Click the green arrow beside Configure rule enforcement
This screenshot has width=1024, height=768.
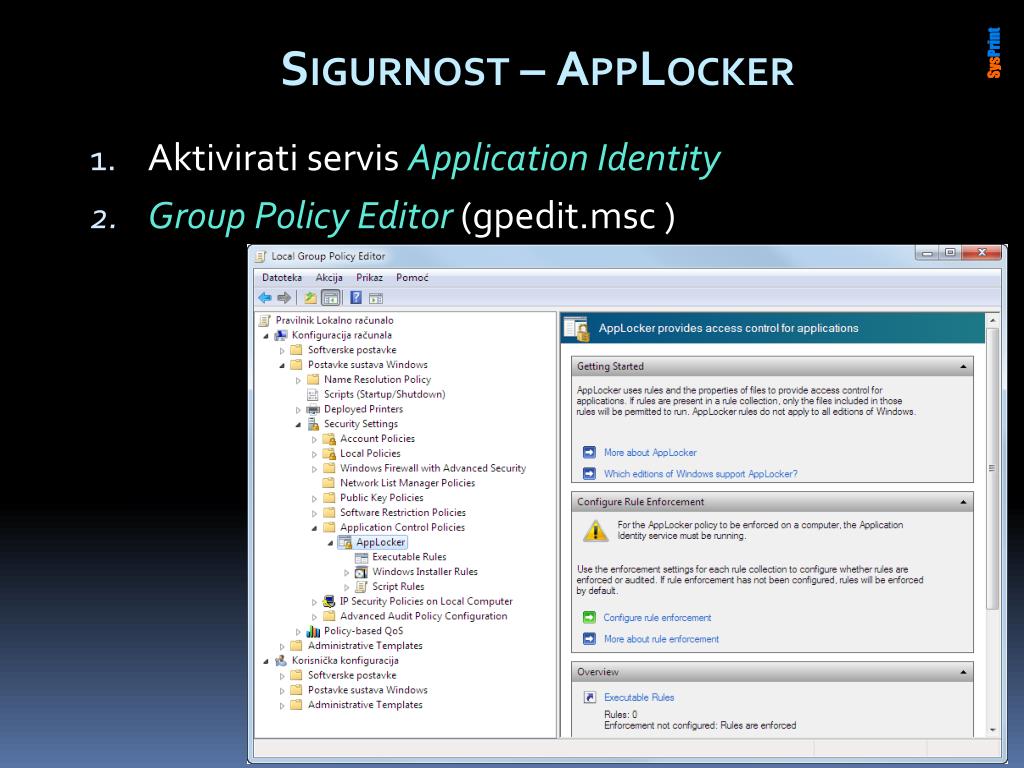[589, 617]
